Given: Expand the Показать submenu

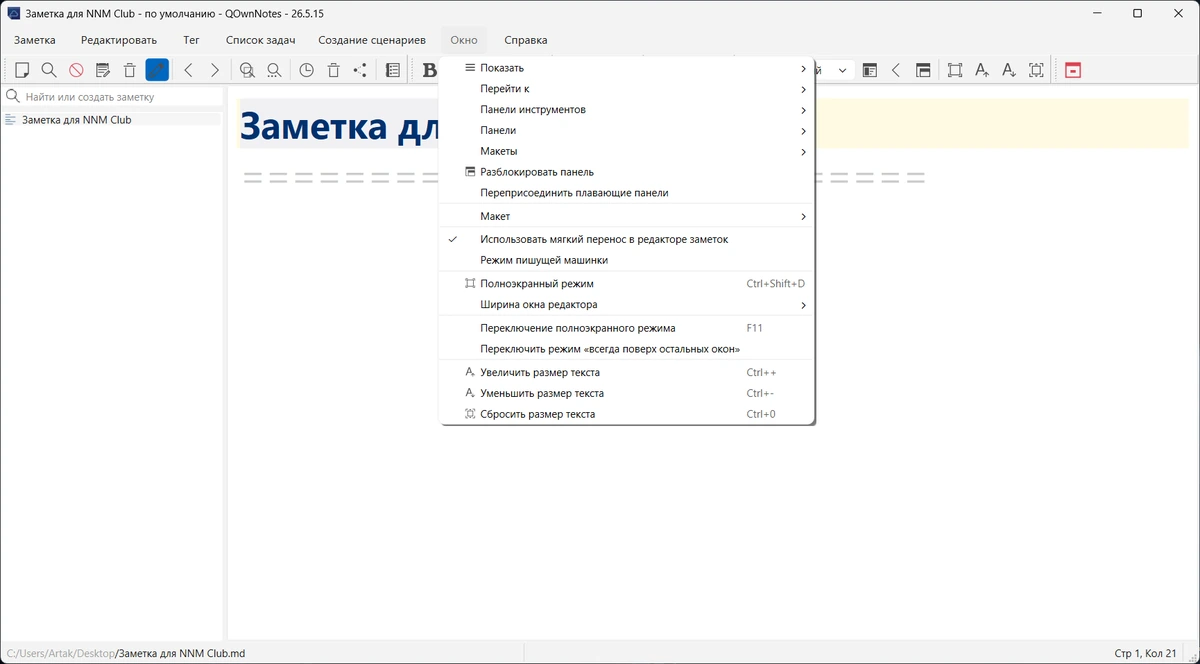Looking at the screenshot, I should [627, 68].
